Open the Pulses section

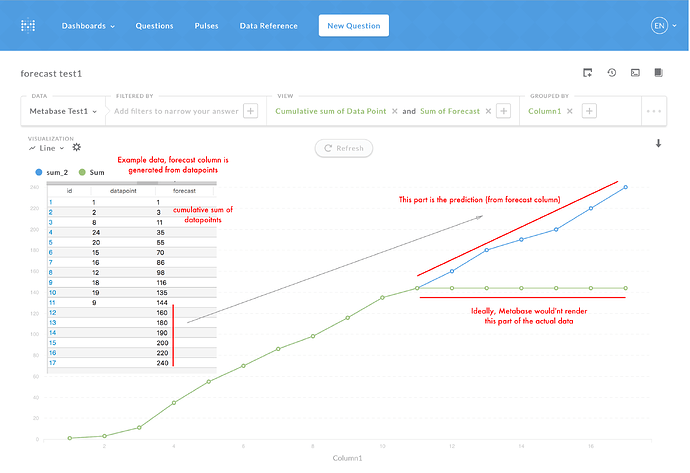point(206,26)
